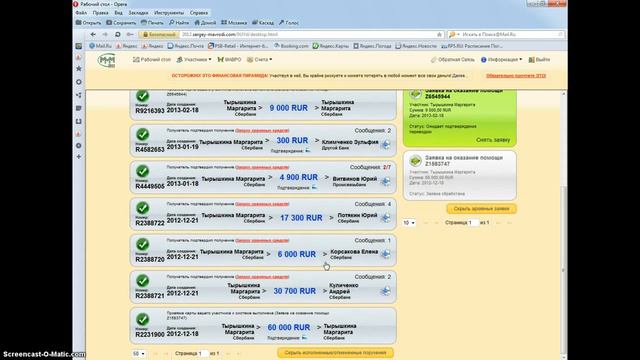This screenshot has width=640, height=360.
Task: Click the star icon in Opera sidebar
Action: pyautogui.click(x=79, y=69)
